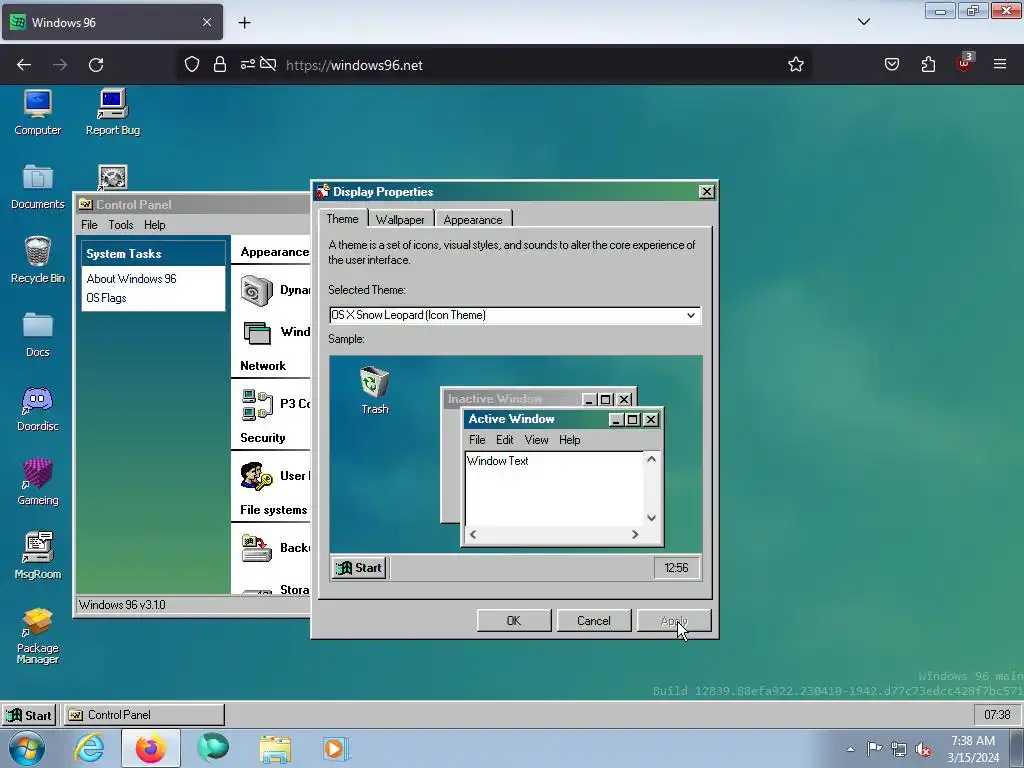This screenshot has width=1024, height=768.
Task: Click the muted volume tray icon
Action: pos(923,749)
